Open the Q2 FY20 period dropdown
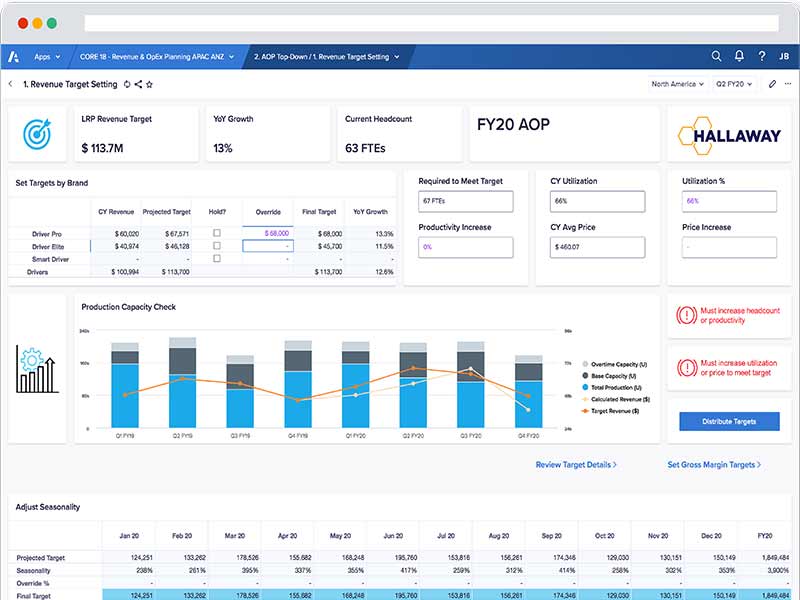The width and height of the screenshot is (800, 600). click(734, 84)
